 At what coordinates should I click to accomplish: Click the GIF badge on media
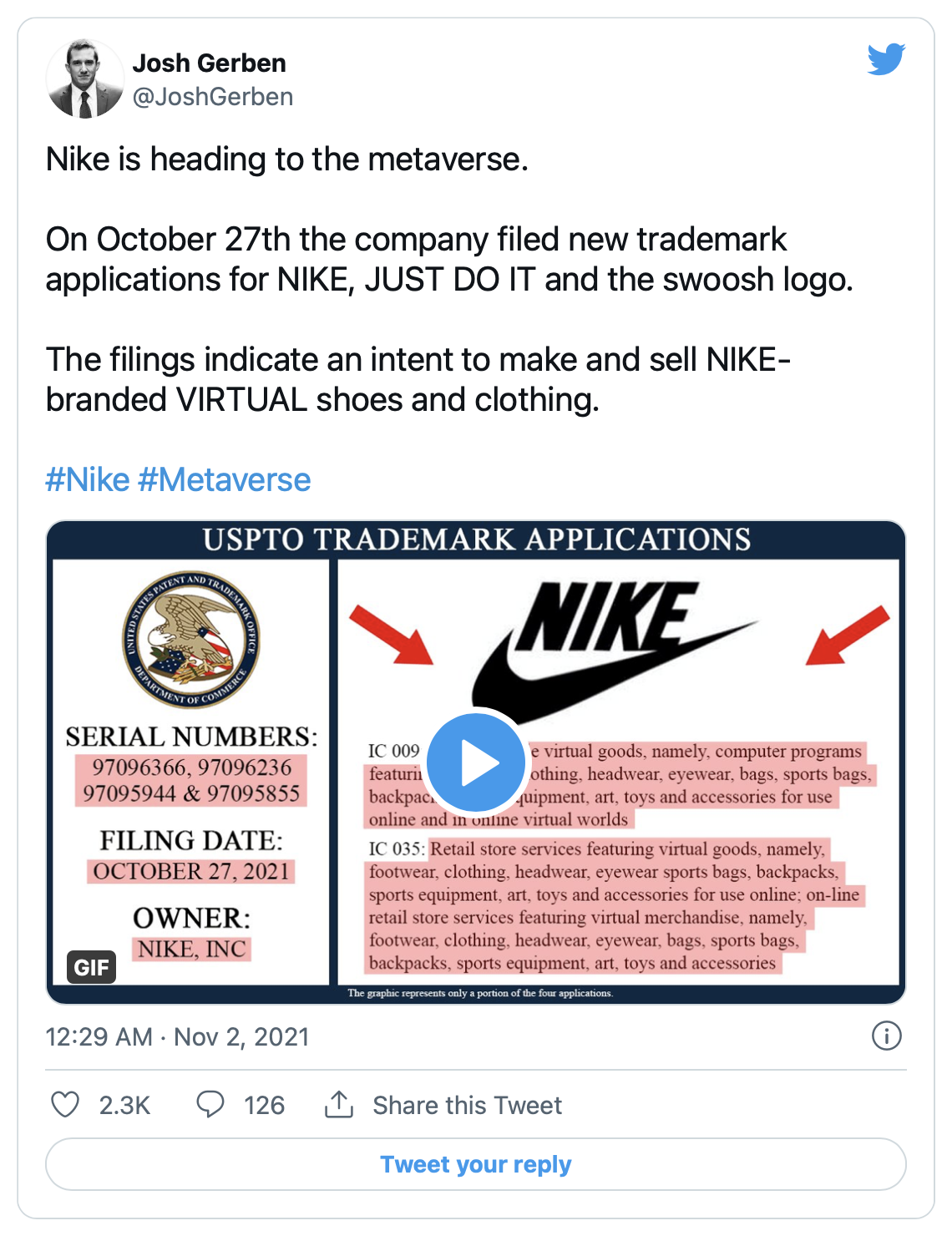click(91, 967)
